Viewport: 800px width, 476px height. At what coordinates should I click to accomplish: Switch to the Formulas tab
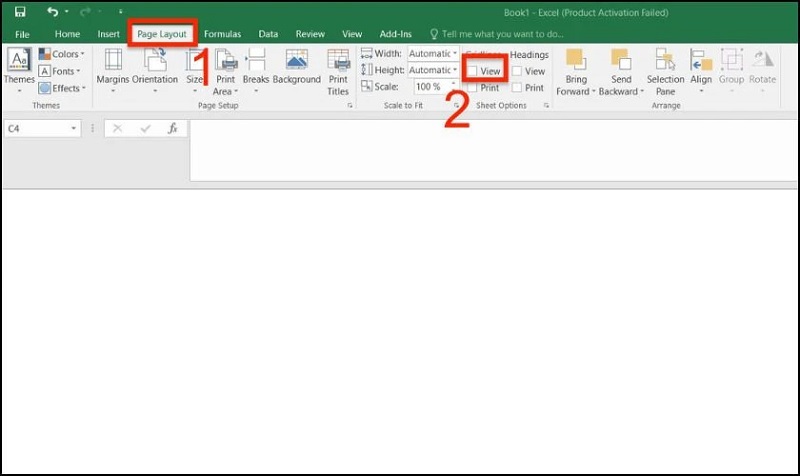222,34
